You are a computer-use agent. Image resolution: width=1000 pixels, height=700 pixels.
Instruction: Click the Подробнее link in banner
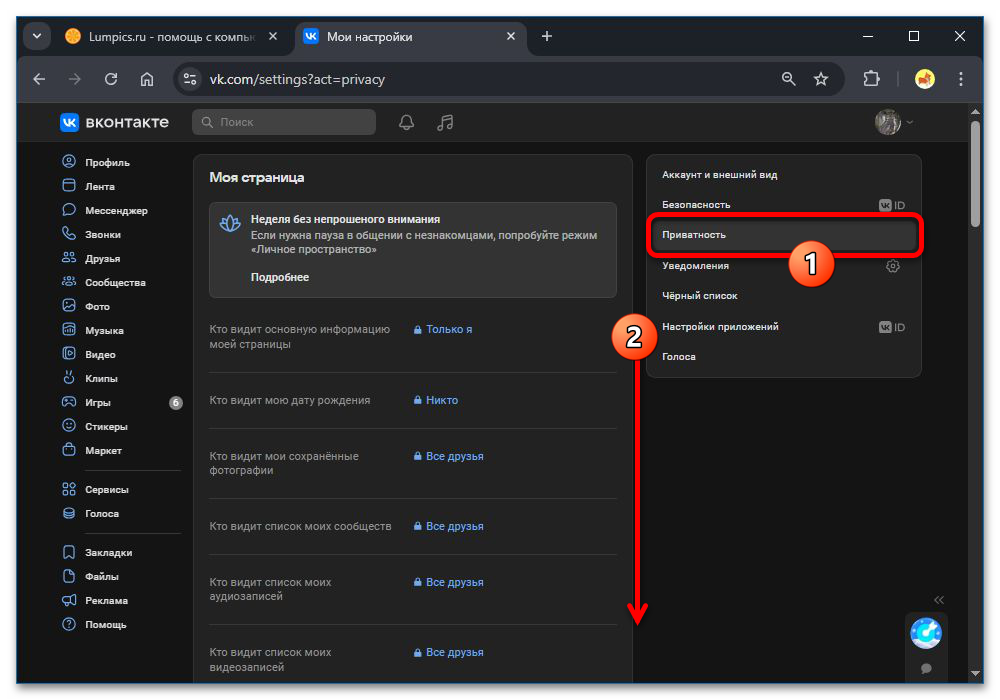(280, 277)
